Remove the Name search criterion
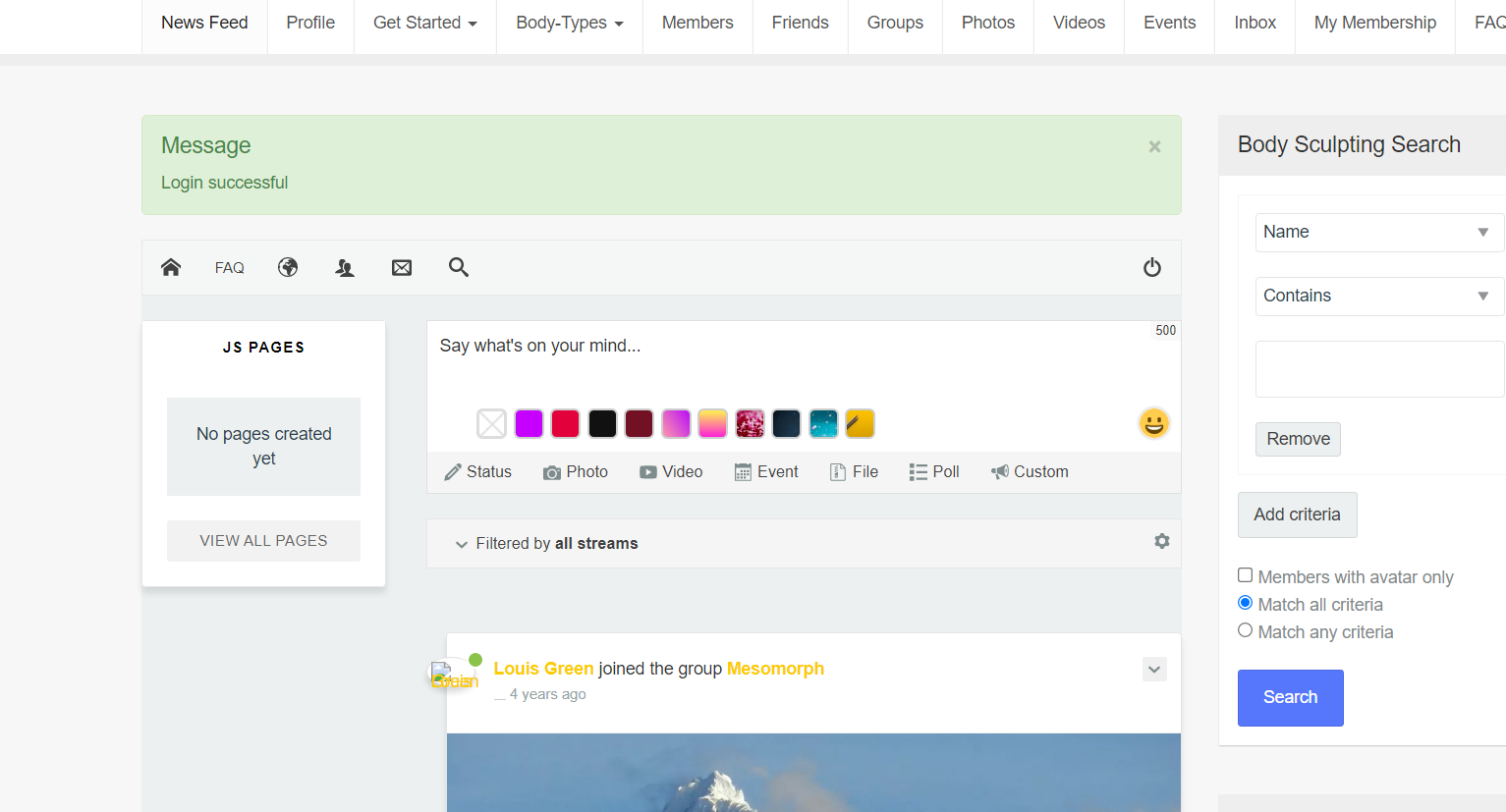Viewport: 1506px width, 812px height. click(x=1298, y=439)
